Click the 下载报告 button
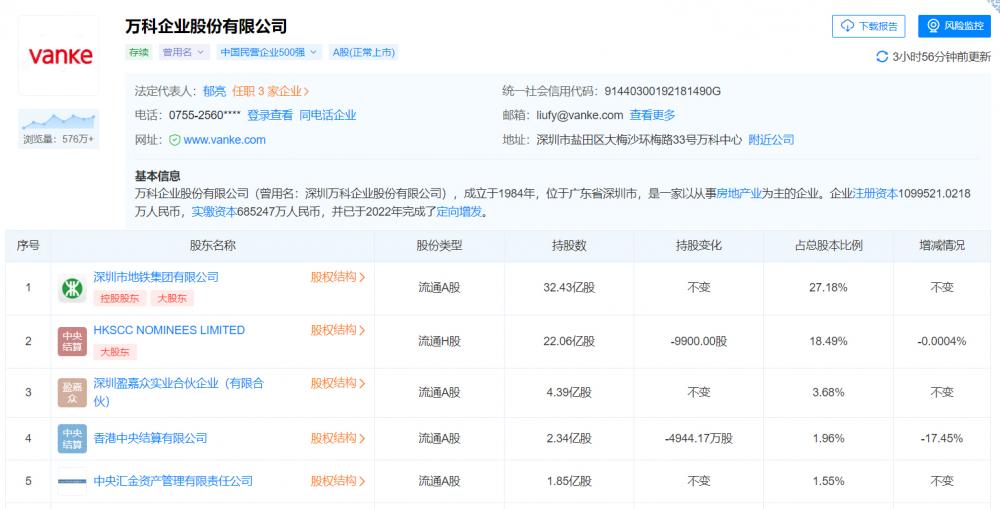This screenshot has width=1000, height=509. (869, 26)
